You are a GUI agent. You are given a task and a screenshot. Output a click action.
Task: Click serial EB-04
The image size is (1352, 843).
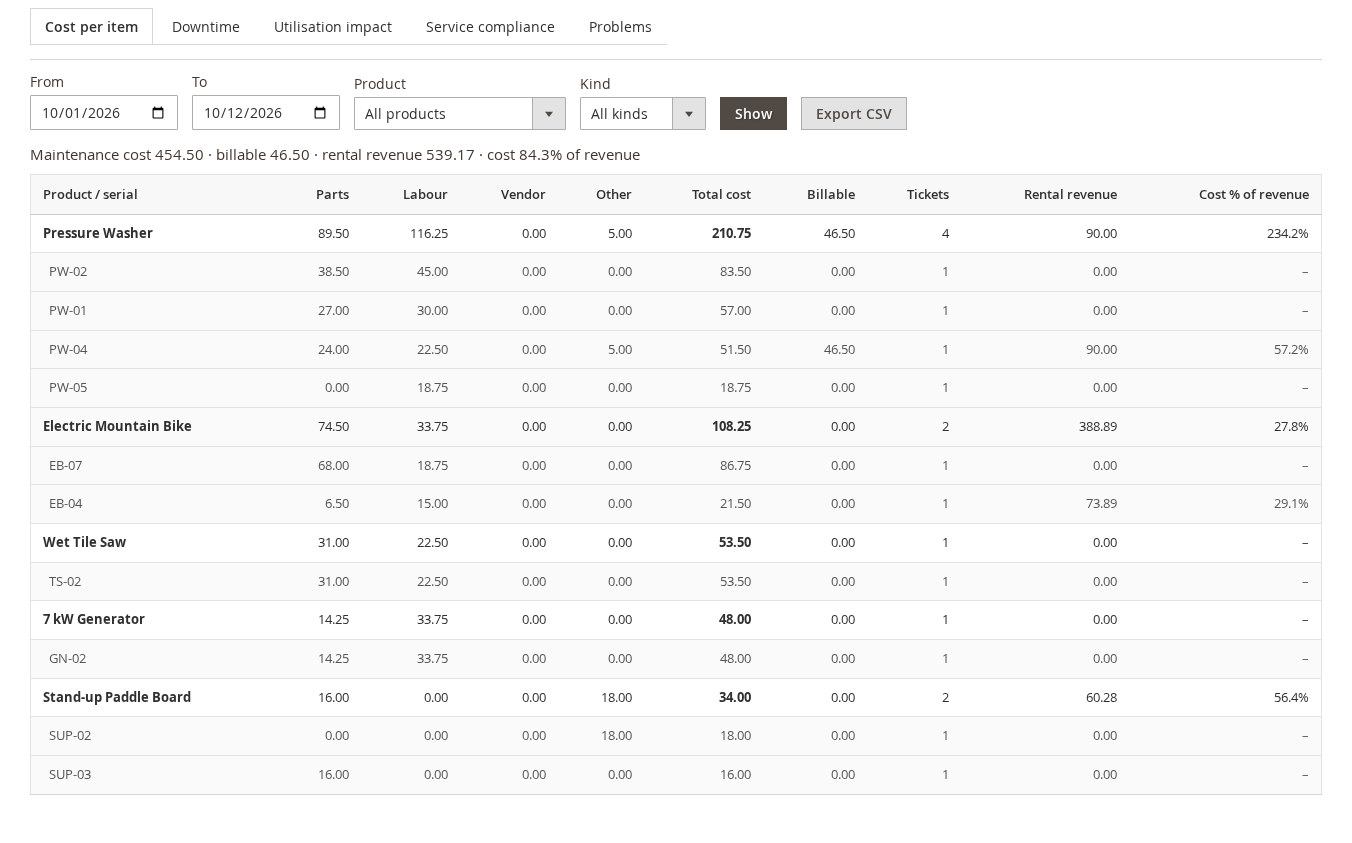coord(66,504)
